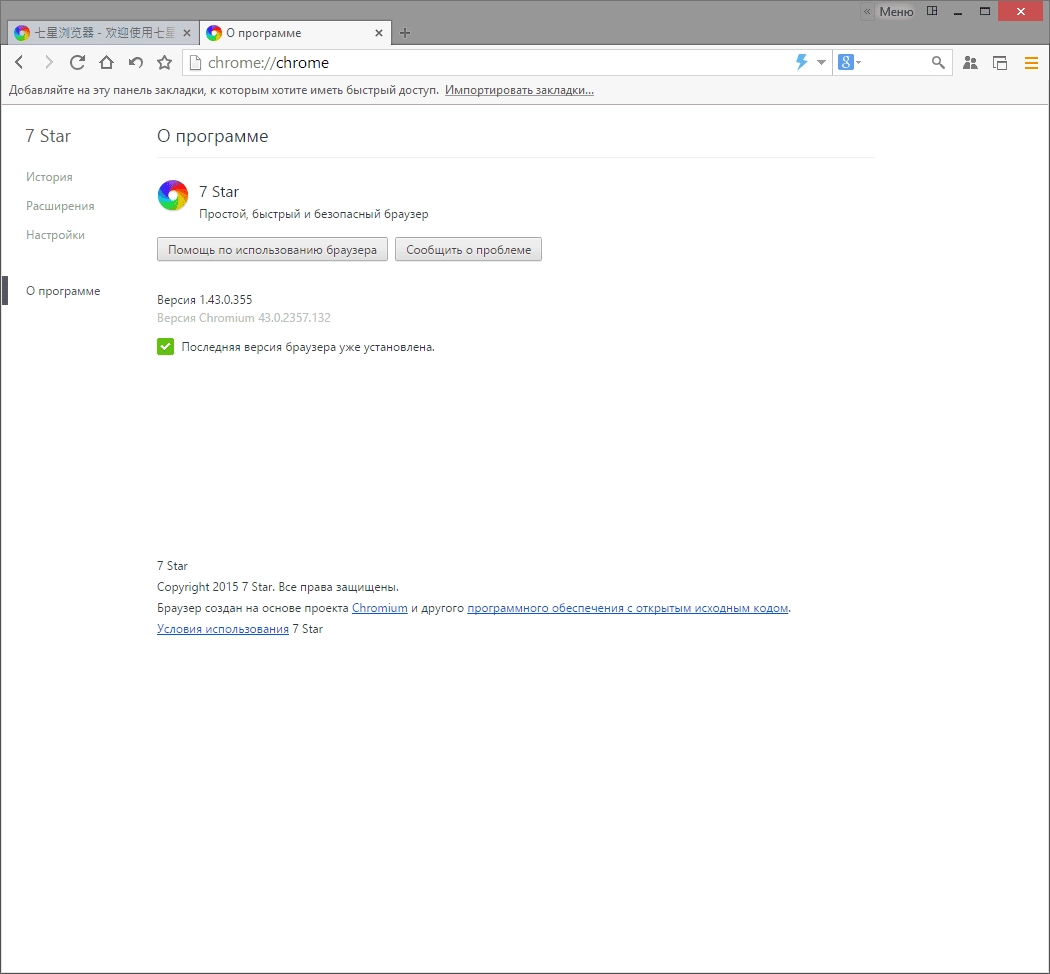Click the page icon in address bar
This screenshot has width=1050, height=974.
[x=196, y=63]
